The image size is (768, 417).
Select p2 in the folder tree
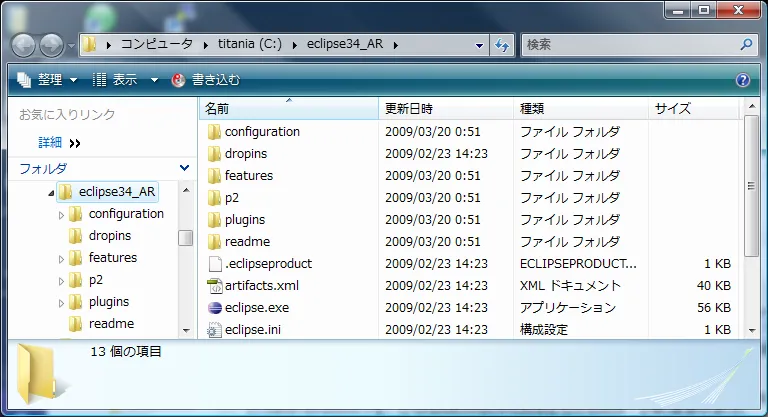point(96,280)
